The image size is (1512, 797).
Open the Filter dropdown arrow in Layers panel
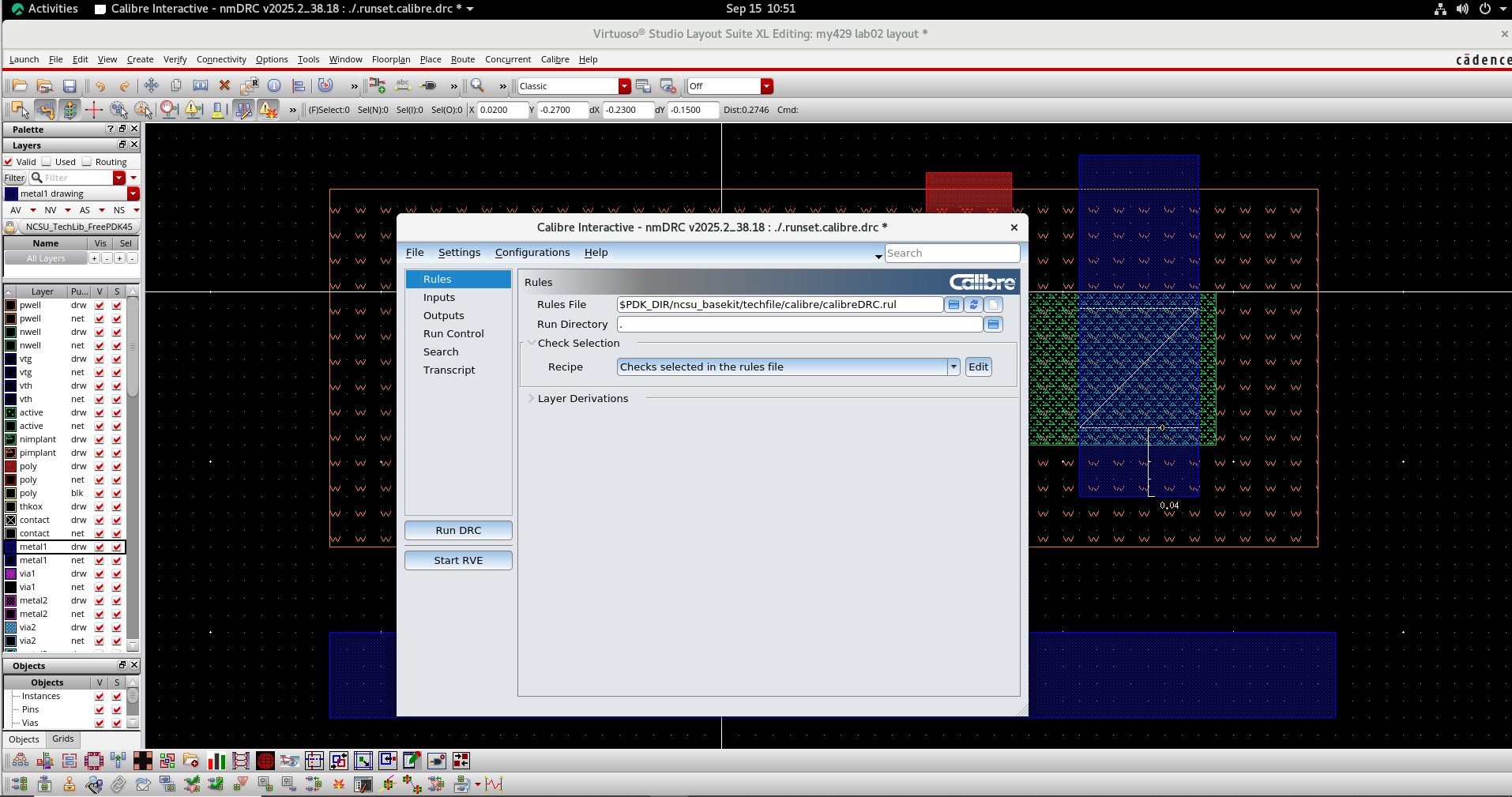(119, 178)
